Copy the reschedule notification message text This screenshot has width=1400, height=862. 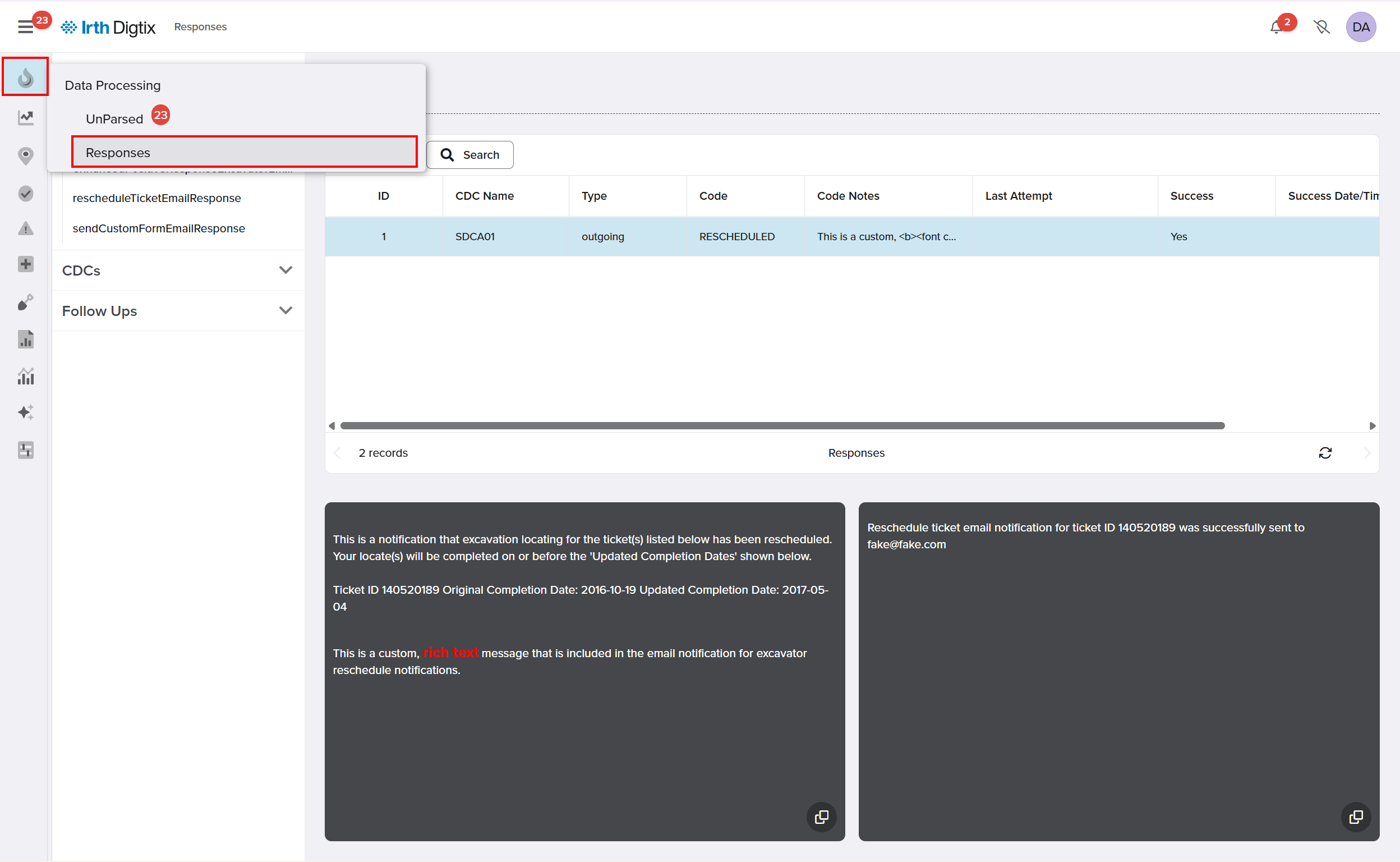[821, 817]
